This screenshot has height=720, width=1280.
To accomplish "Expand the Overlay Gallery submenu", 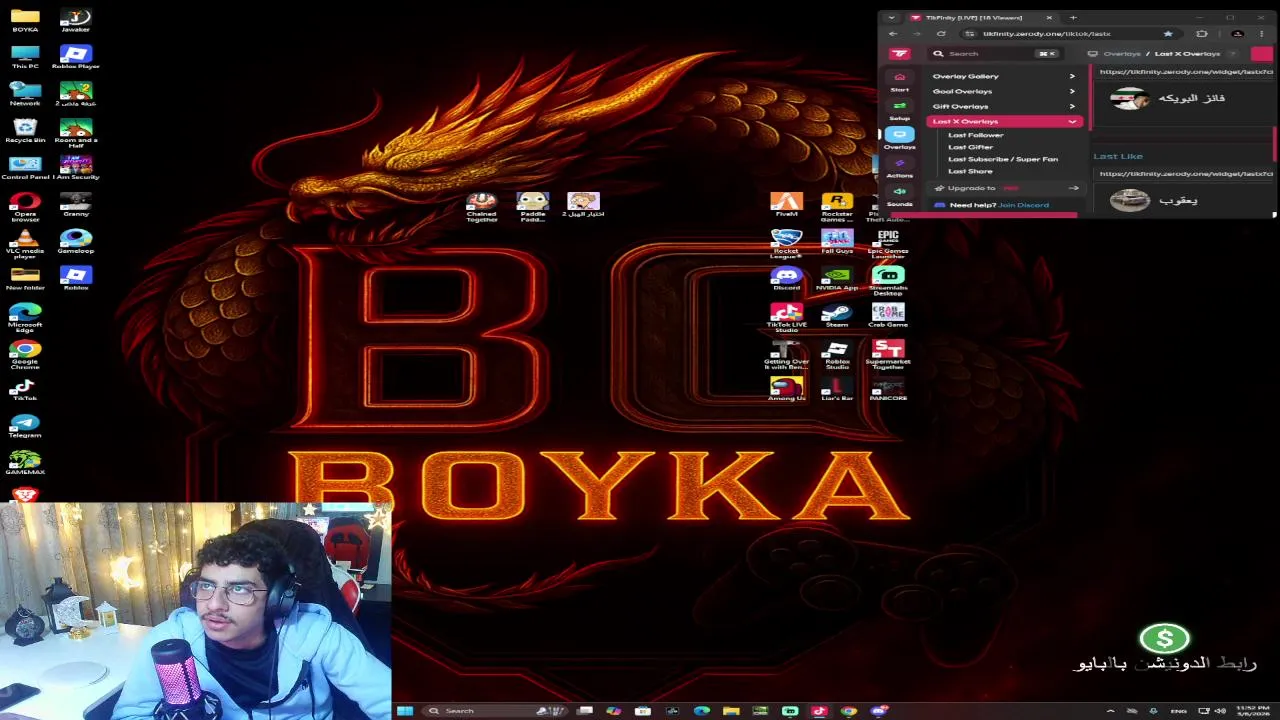I will pyautogui.click(x=1004, y=76).
